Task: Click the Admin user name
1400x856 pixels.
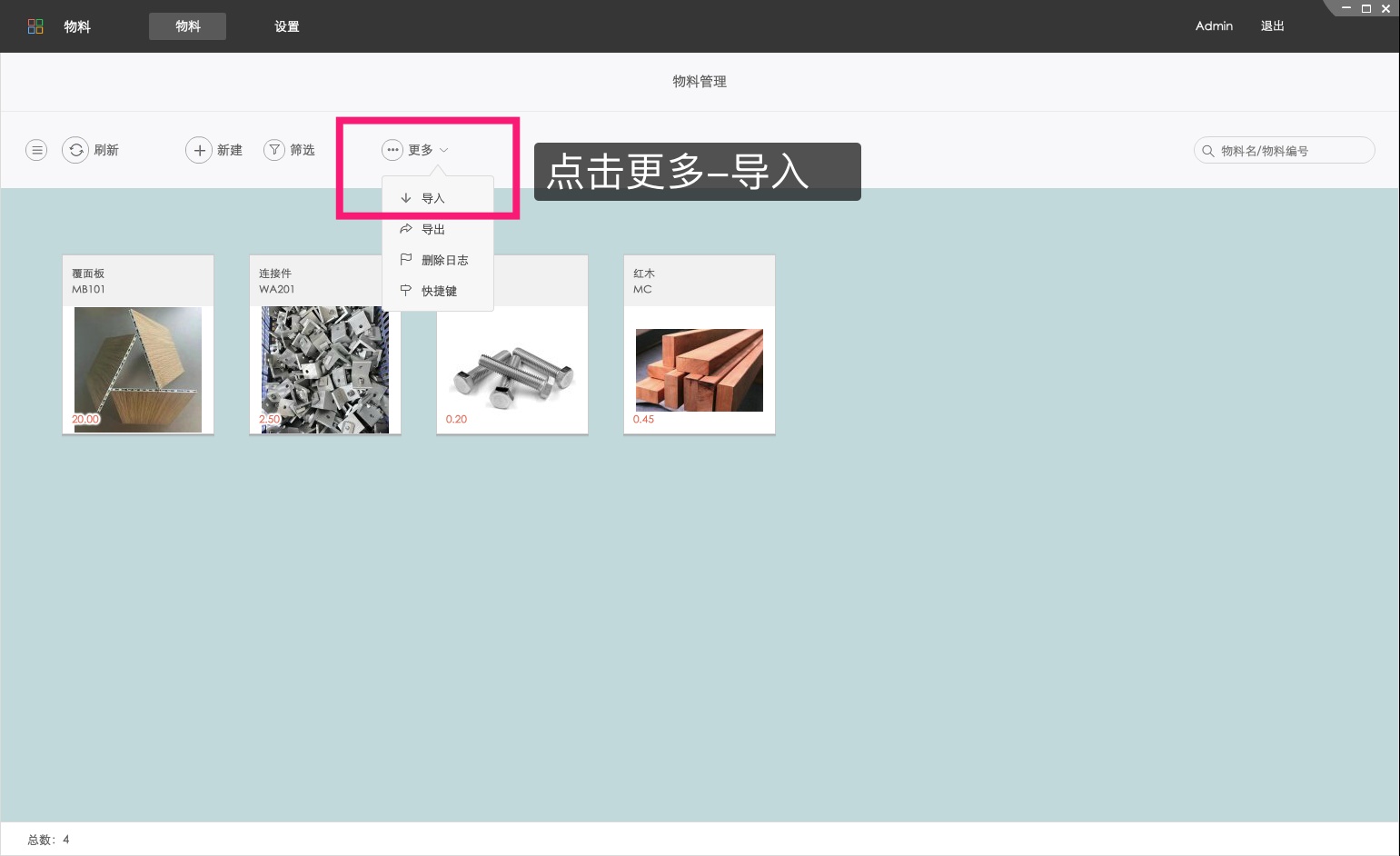Action: tap(1214, 26)
